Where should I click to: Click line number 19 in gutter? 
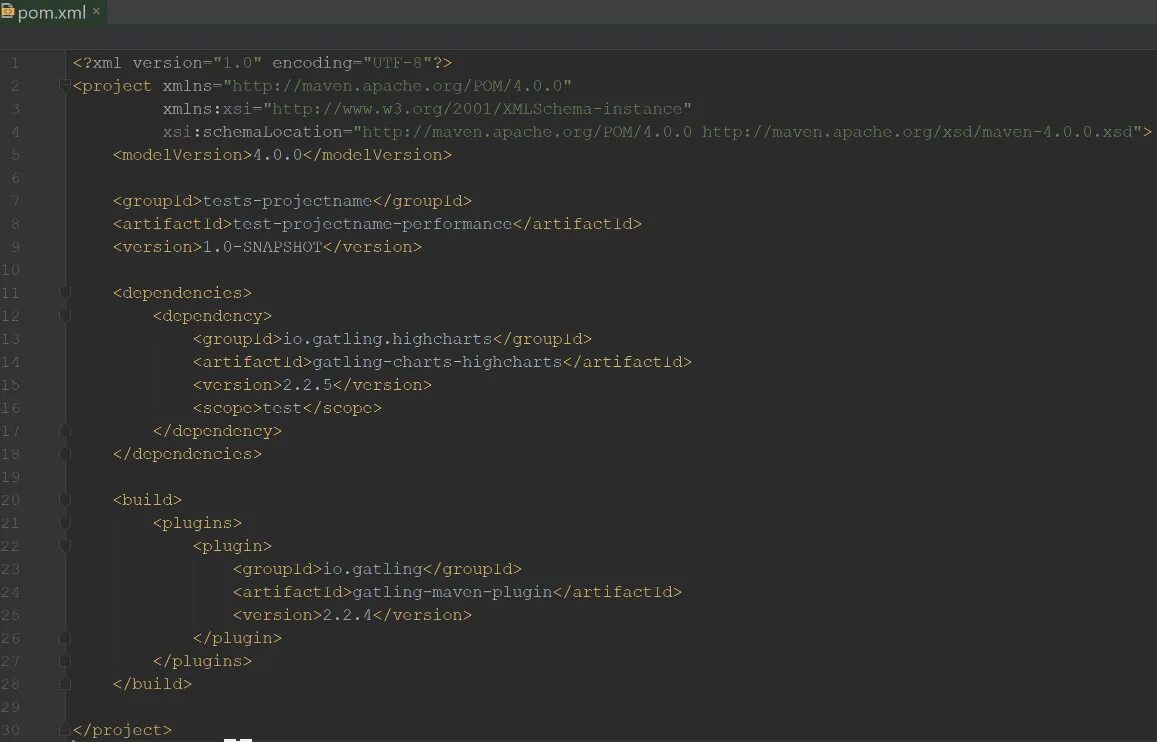pyautogui.click(x=10, y=477)
